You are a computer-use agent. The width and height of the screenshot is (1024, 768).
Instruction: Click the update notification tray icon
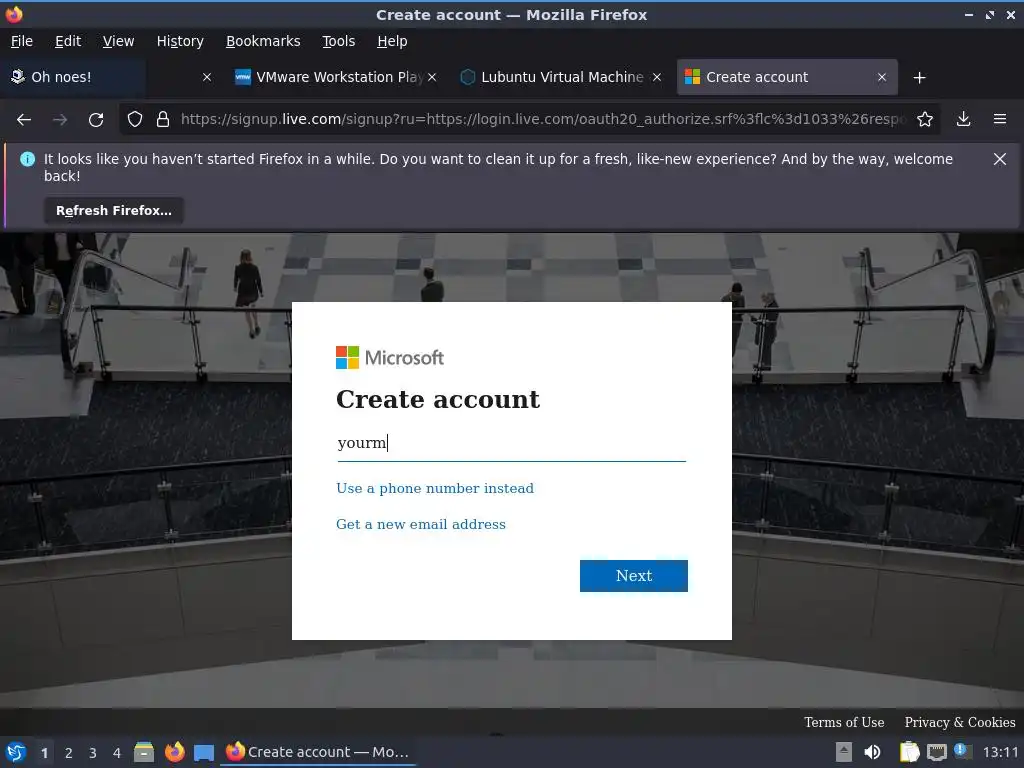(x=961, y=750)
